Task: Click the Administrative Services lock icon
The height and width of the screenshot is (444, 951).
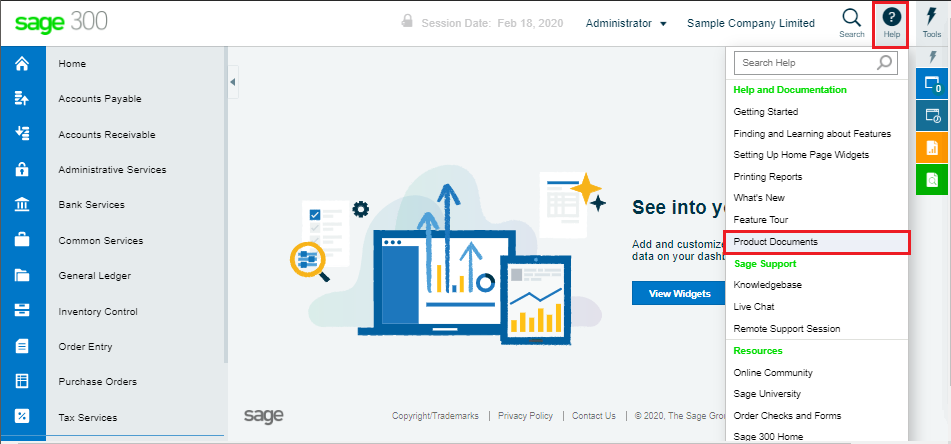Action: pos(22,169)
